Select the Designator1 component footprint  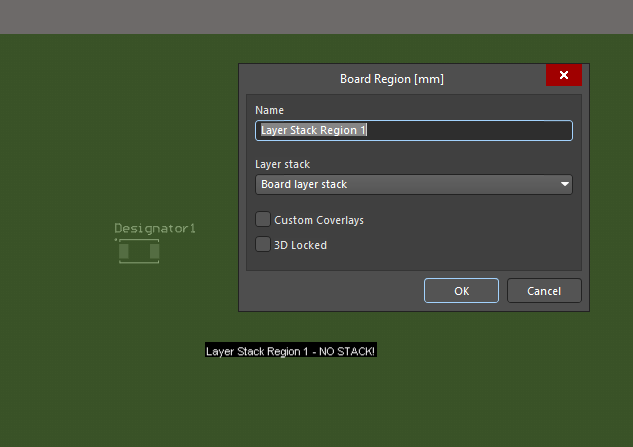pos(138,251)
